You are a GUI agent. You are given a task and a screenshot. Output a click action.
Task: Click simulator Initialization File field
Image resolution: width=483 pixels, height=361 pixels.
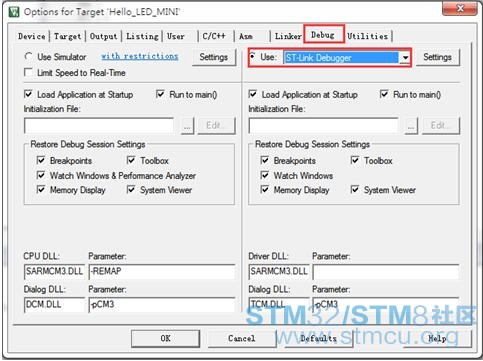click(99, 126)
